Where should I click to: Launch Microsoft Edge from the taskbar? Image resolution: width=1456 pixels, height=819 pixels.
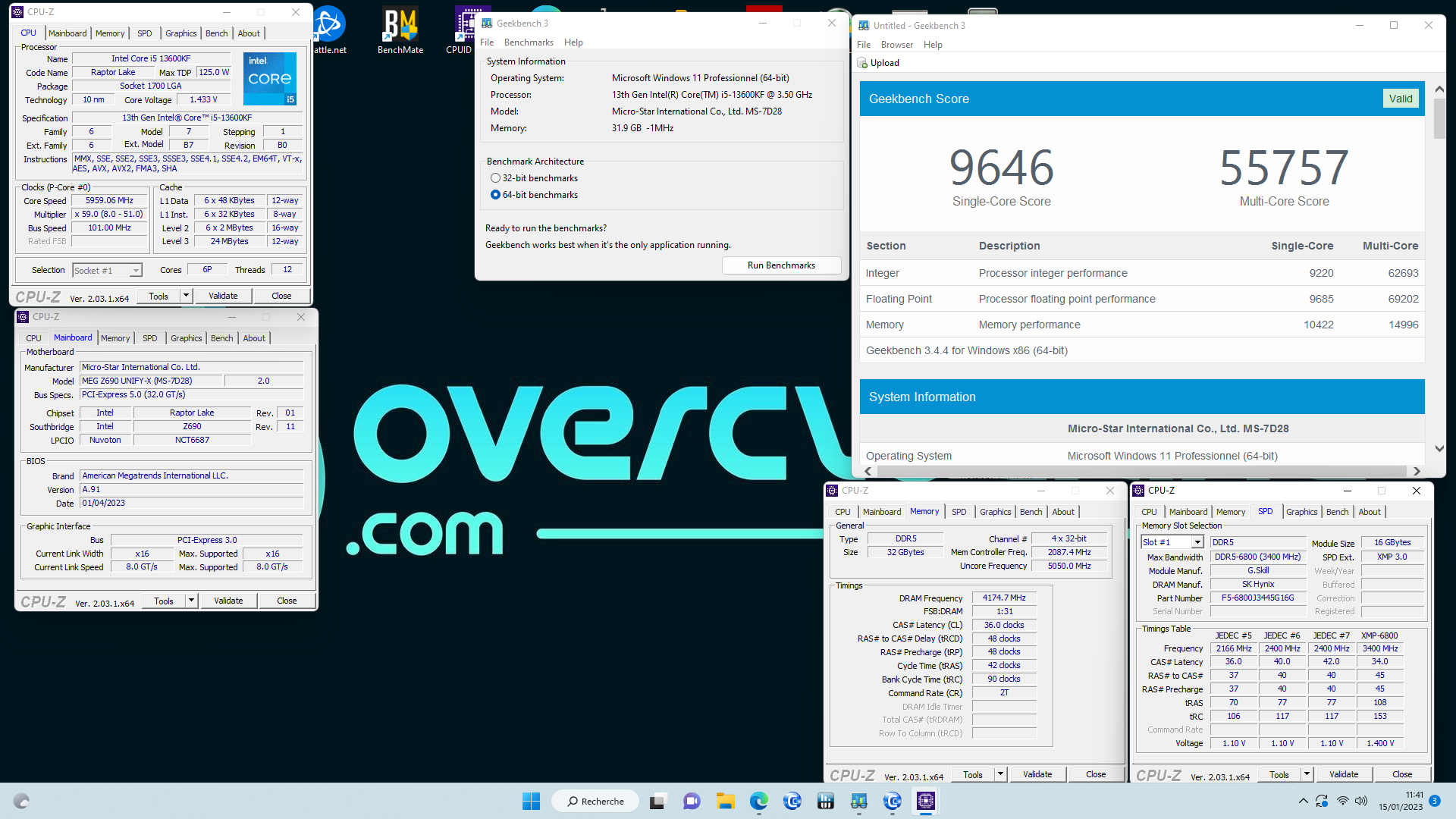pyautogui.click(x=758, y=801)
